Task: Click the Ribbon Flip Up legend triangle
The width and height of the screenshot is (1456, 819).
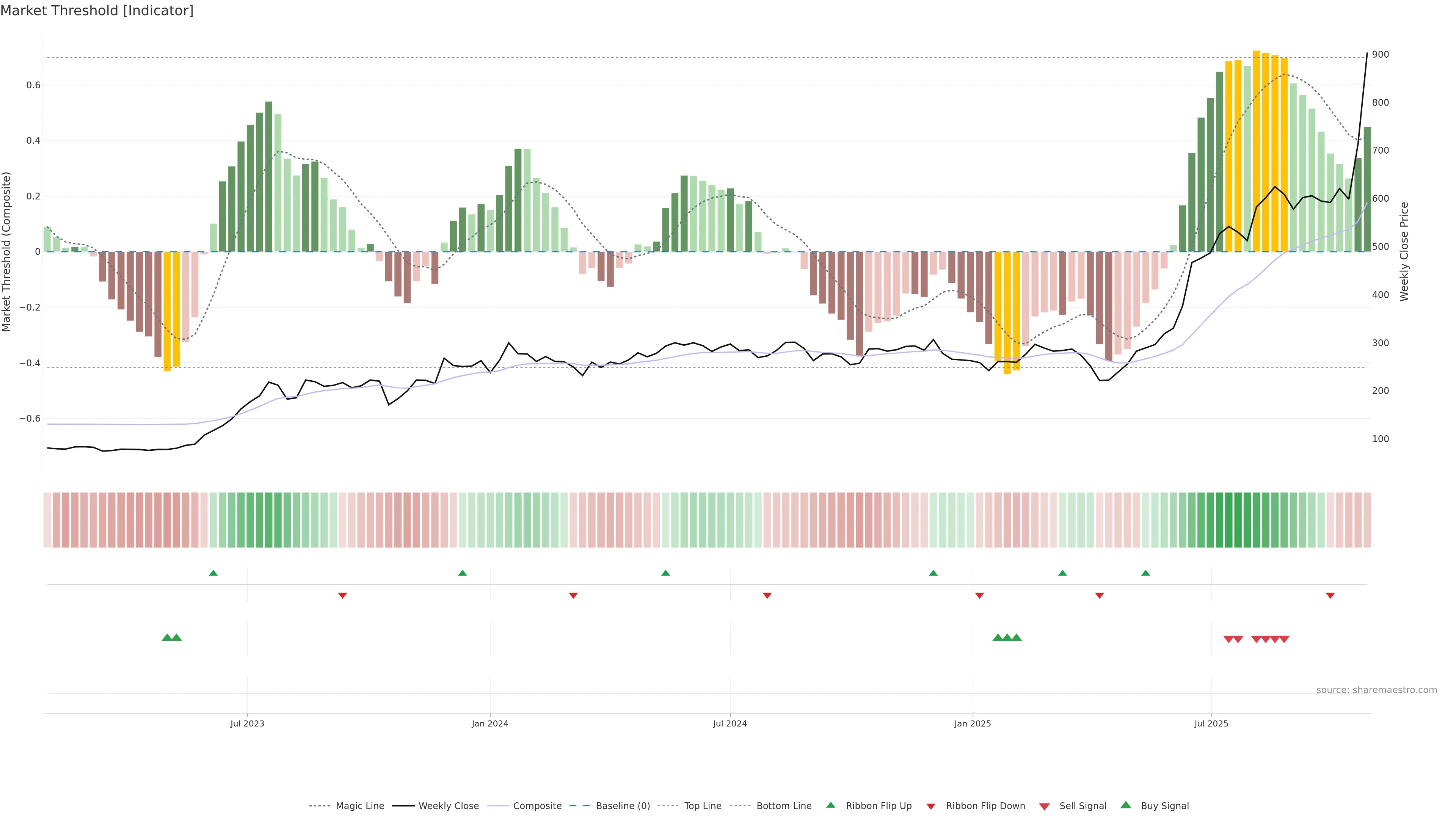Action: (830, 805)
